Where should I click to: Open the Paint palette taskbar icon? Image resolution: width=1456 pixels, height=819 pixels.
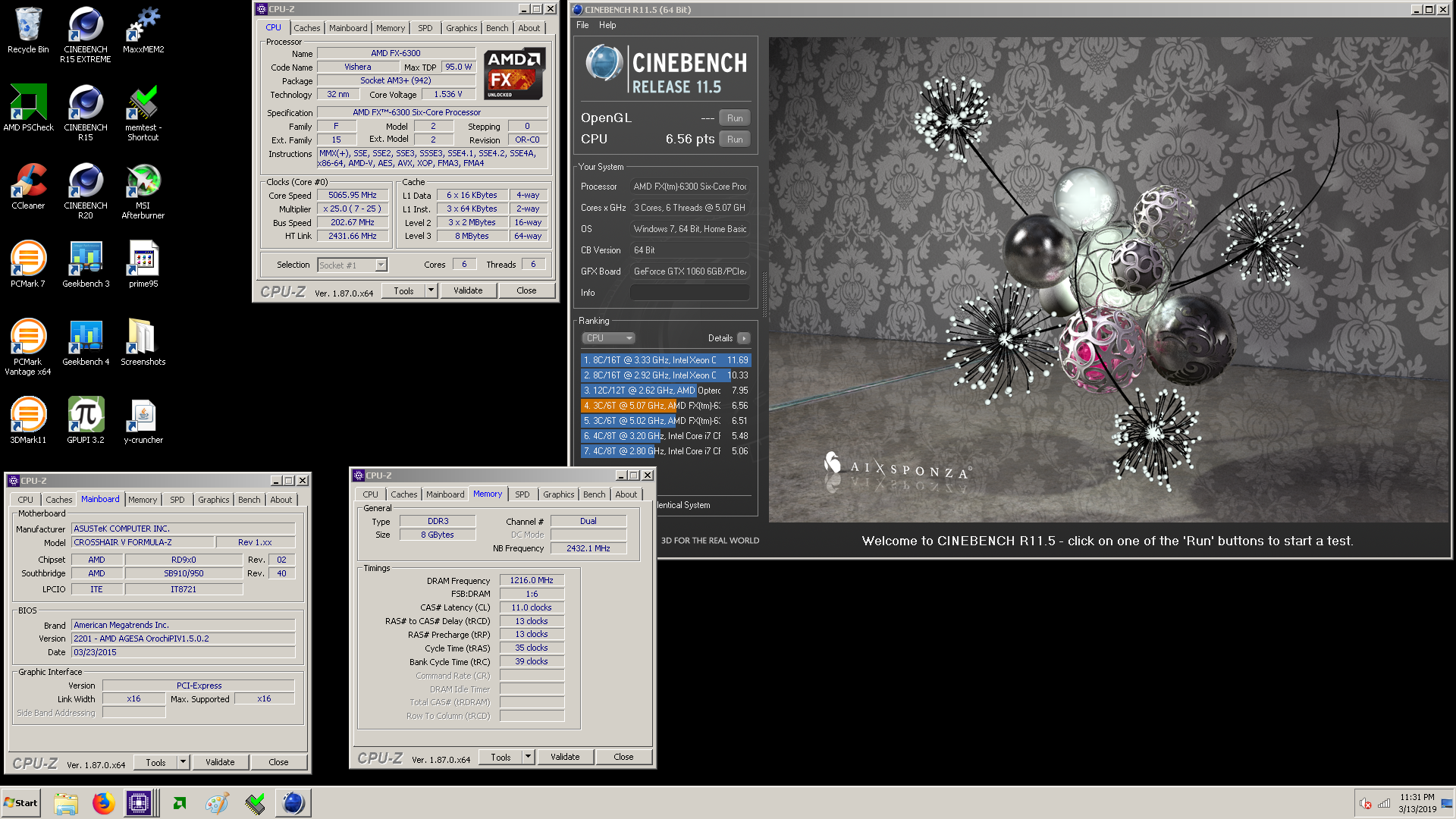(217, 803)
